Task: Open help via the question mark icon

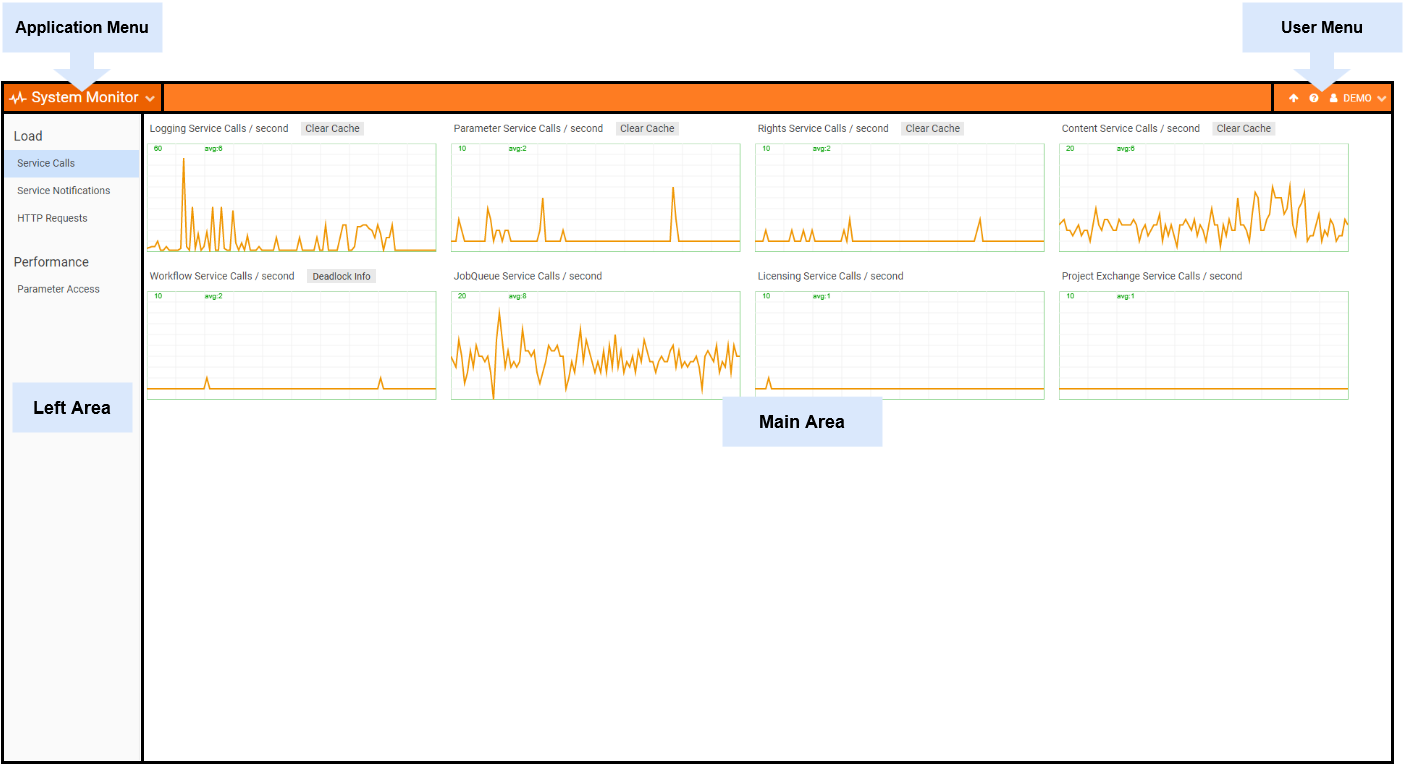Action: tap(1314, 98)
